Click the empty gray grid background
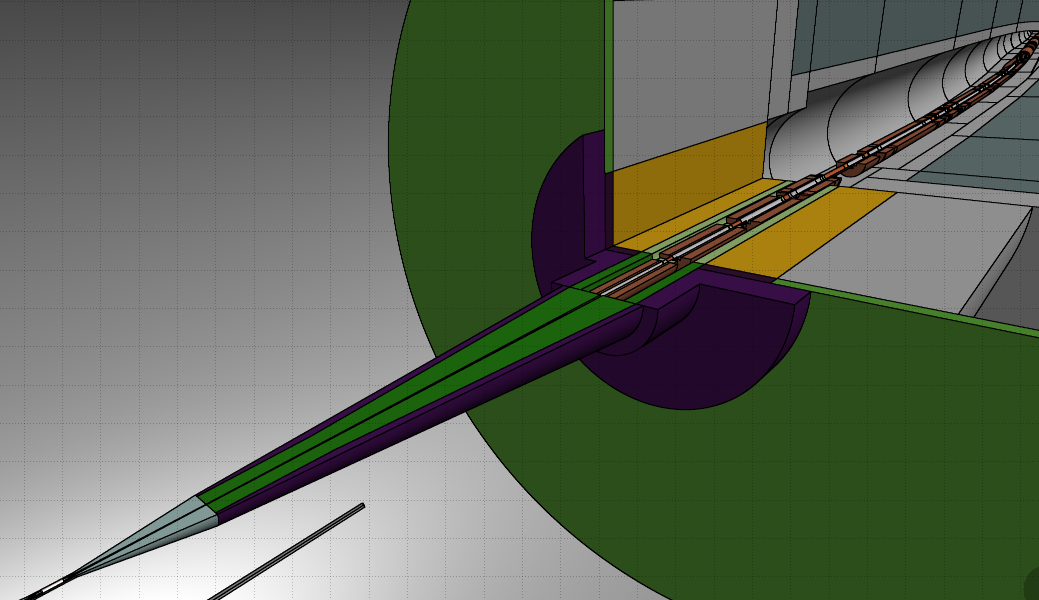Image resolution: width=1039 pixels, height=600 pixels. tap(150, 200)
